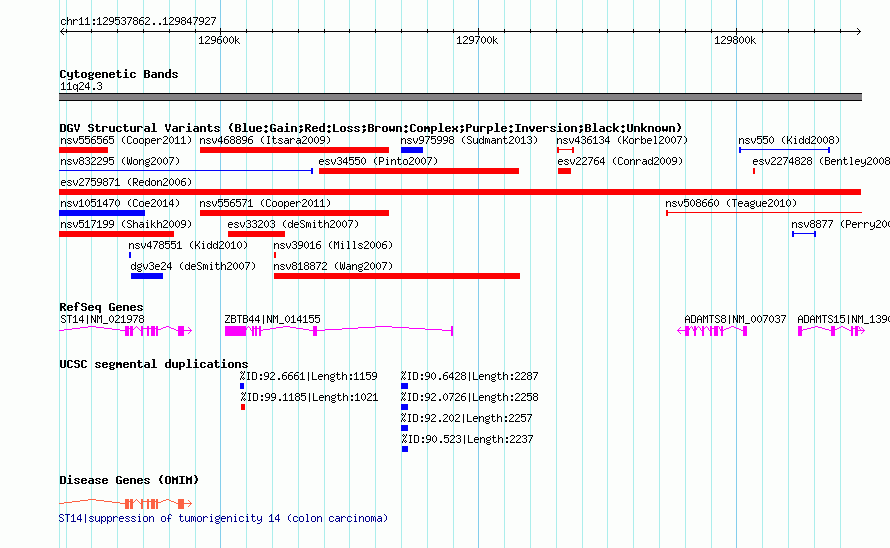Click the esv33203 (deSmith2007) red bar
This screenshot has width=890, height=548.
(x=256, y=234)
